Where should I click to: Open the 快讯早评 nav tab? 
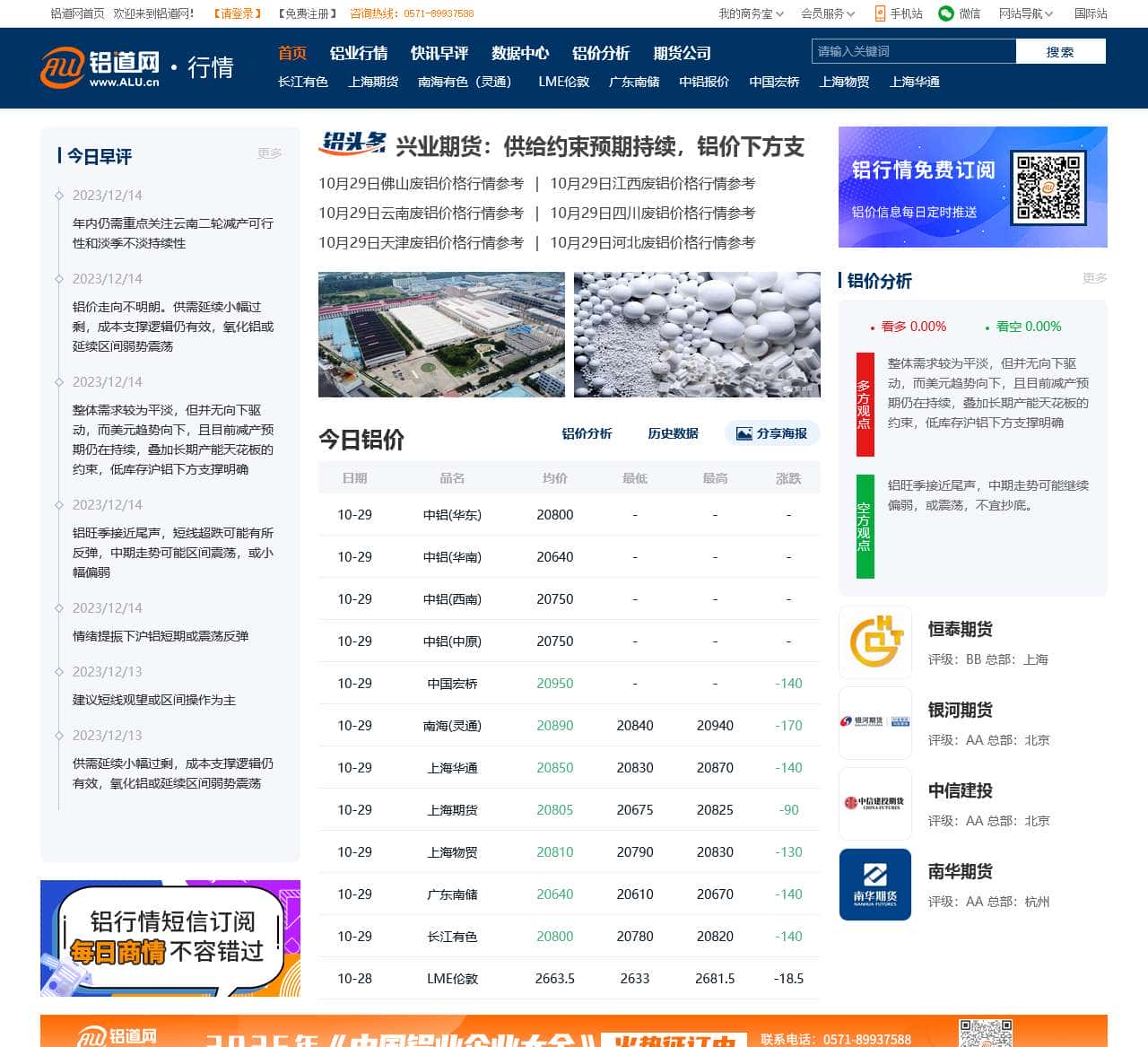tap(439, 53)
